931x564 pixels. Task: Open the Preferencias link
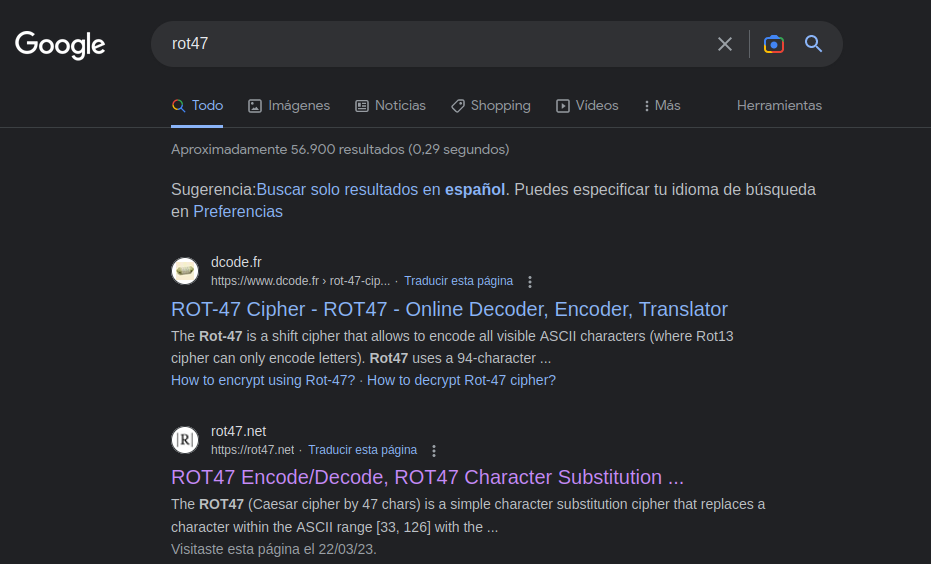pos(238,211)
